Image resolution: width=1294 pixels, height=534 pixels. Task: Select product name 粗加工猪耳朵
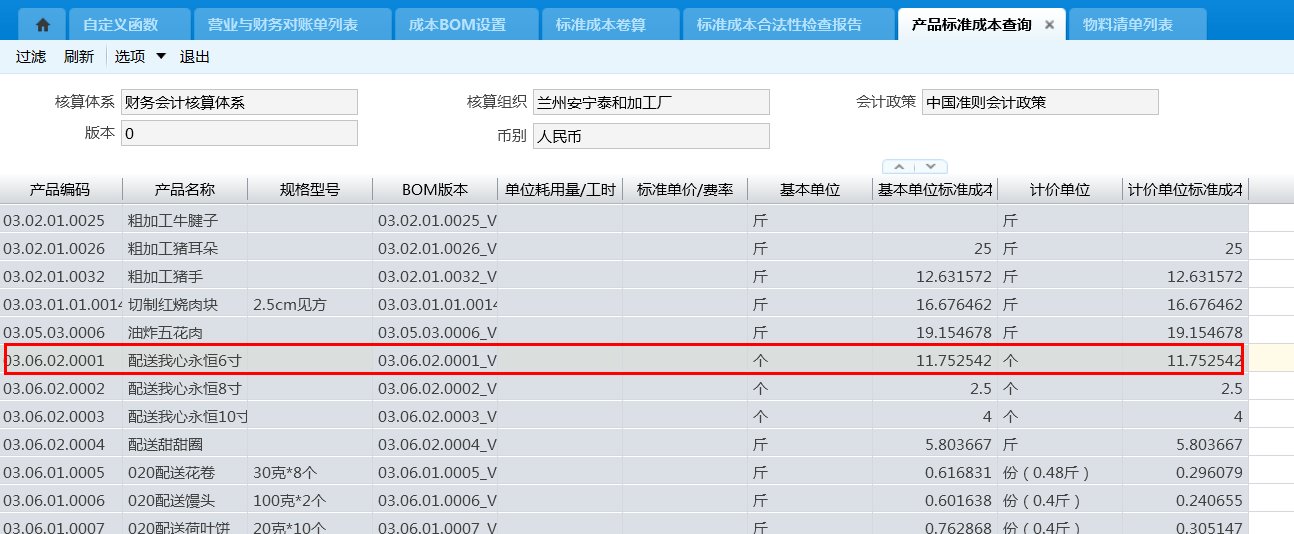[173, 248]
